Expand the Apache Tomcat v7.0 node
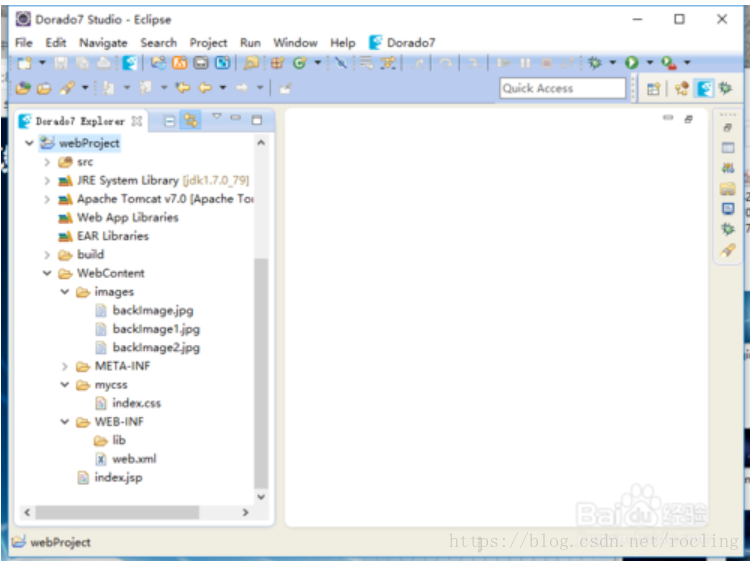The image size is (750, 561). click(47, 199)
